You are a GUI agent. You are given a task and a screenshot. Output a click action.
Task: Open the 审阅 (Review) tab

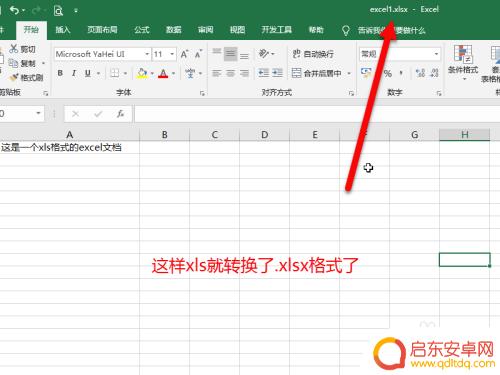click(206, 30)
